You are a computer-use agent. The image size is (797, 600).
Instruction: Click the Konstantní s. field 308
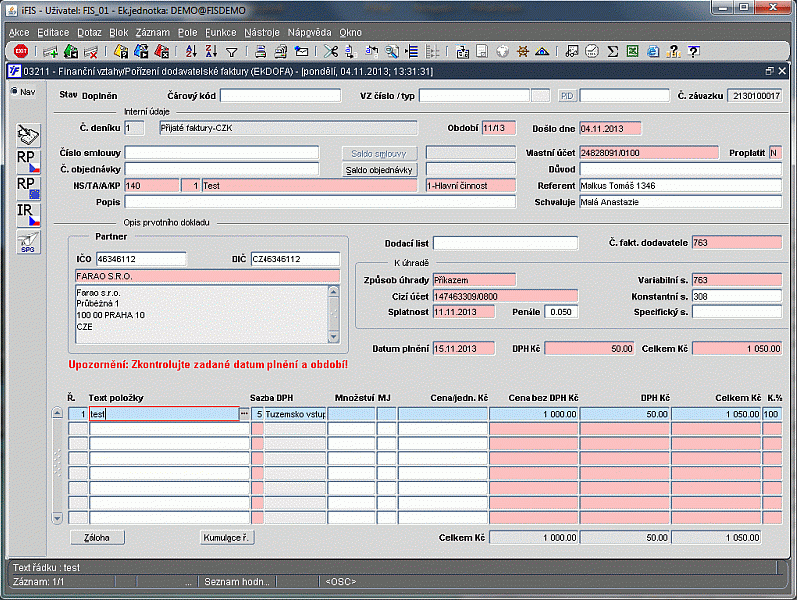737,296
